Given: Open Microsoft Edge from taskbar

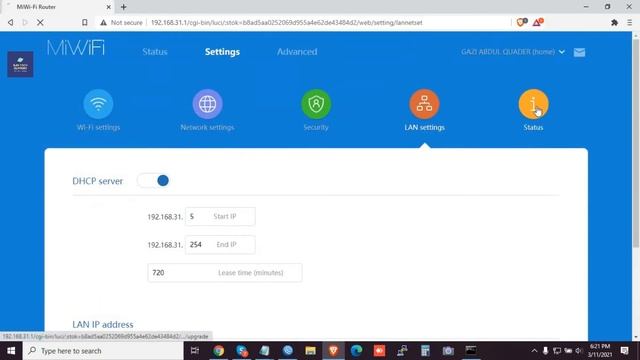Looking at the screenshot, I should (356, 351).
